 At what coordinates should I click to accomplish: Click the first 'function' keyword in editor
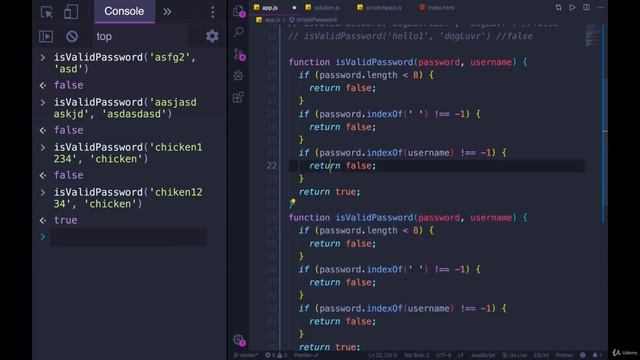[309, 62]
